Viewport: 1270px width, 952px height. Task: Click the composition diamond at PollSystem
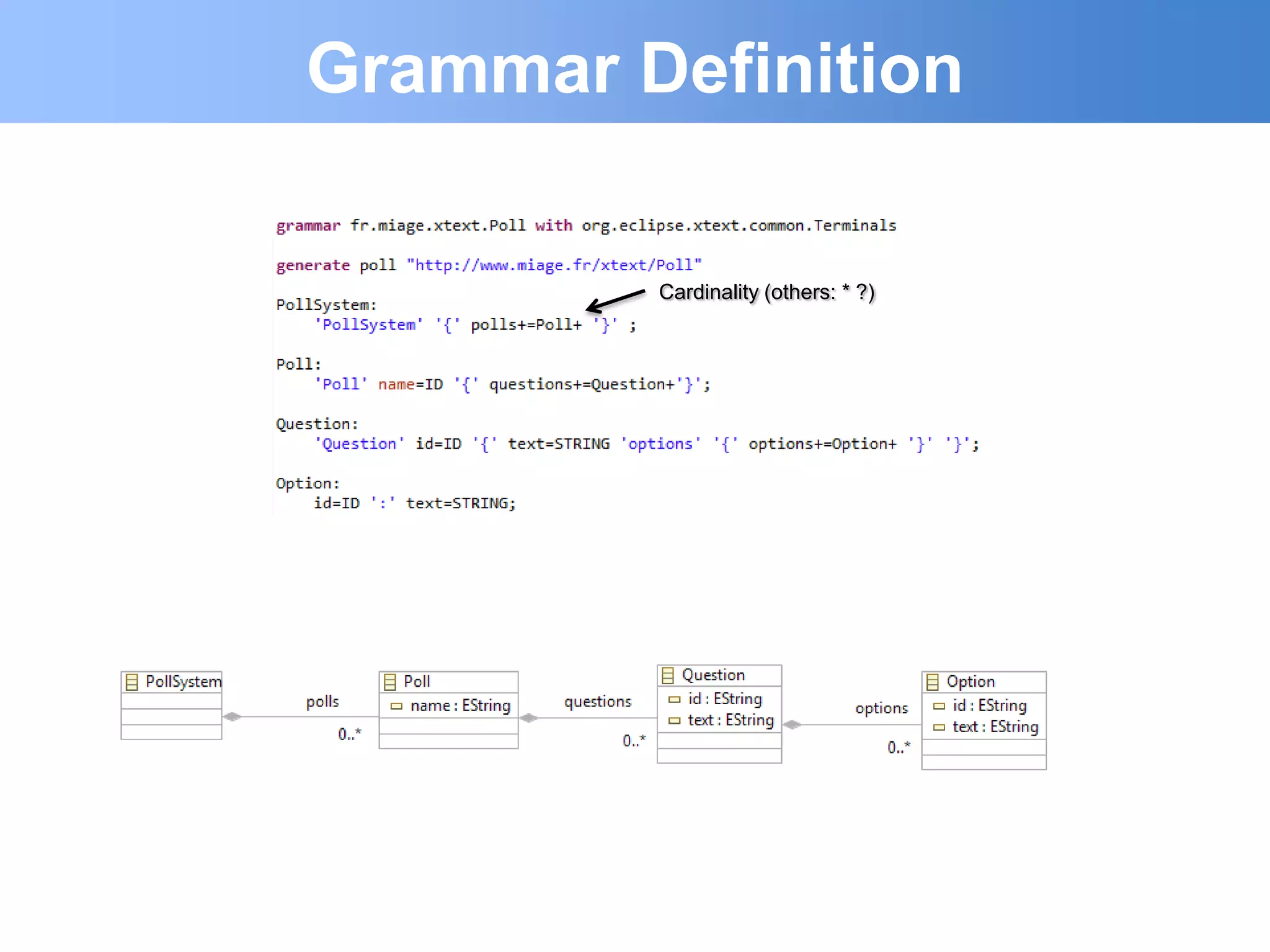pos(232,717)
